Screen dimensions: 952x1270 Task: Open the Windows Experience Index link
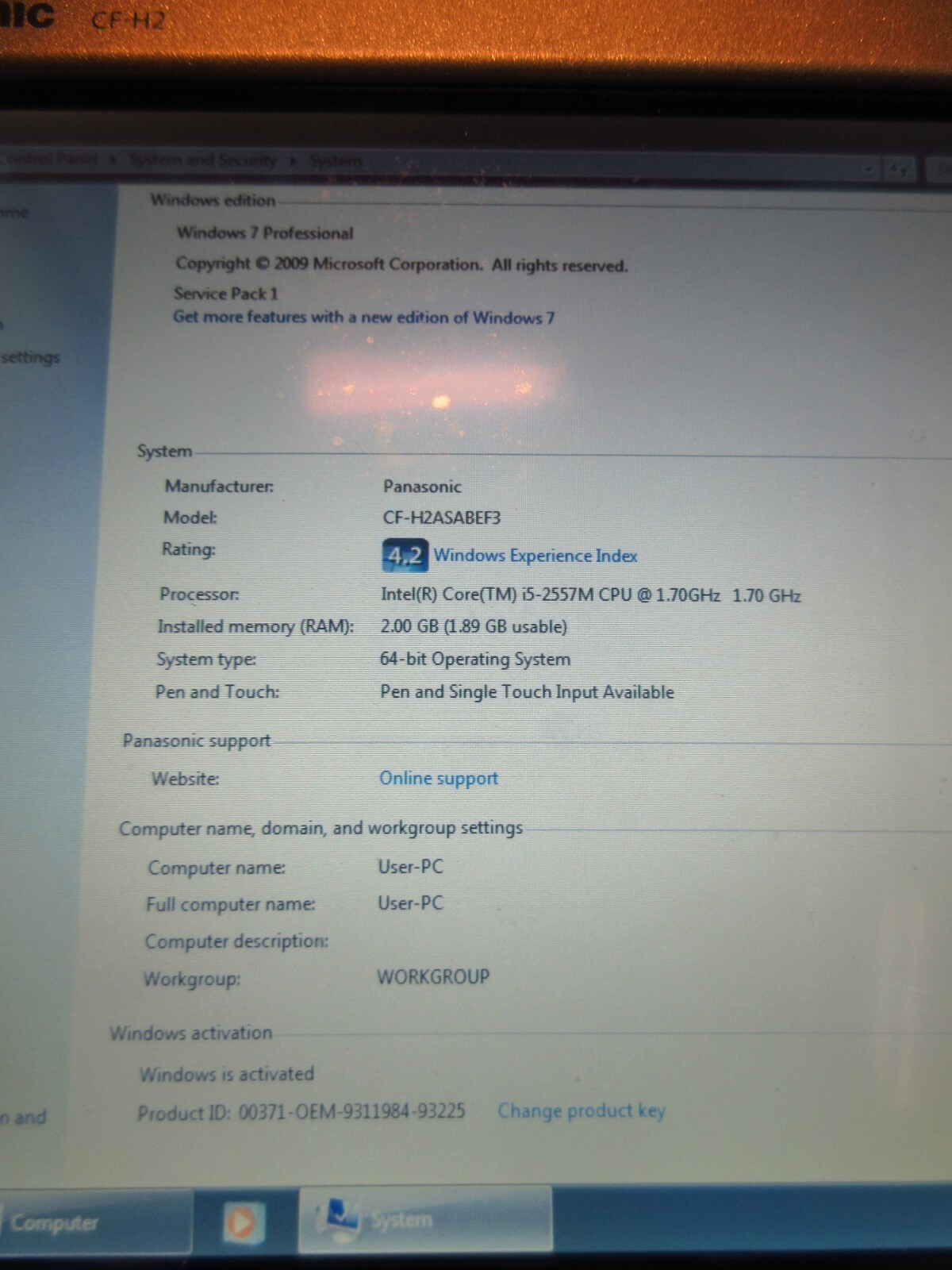tap(535, 556)
